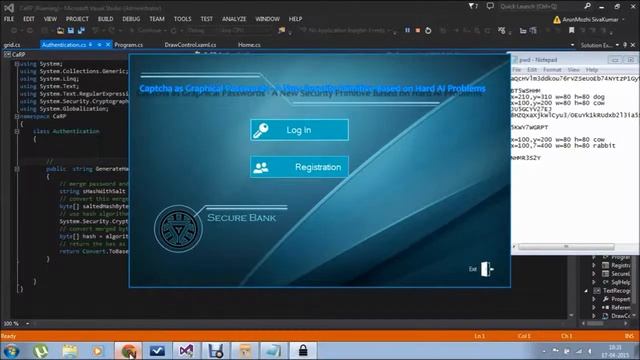The image size is (640, 360).
Task: Click the padlock app taskbar icon
Action: click(303, 351)
